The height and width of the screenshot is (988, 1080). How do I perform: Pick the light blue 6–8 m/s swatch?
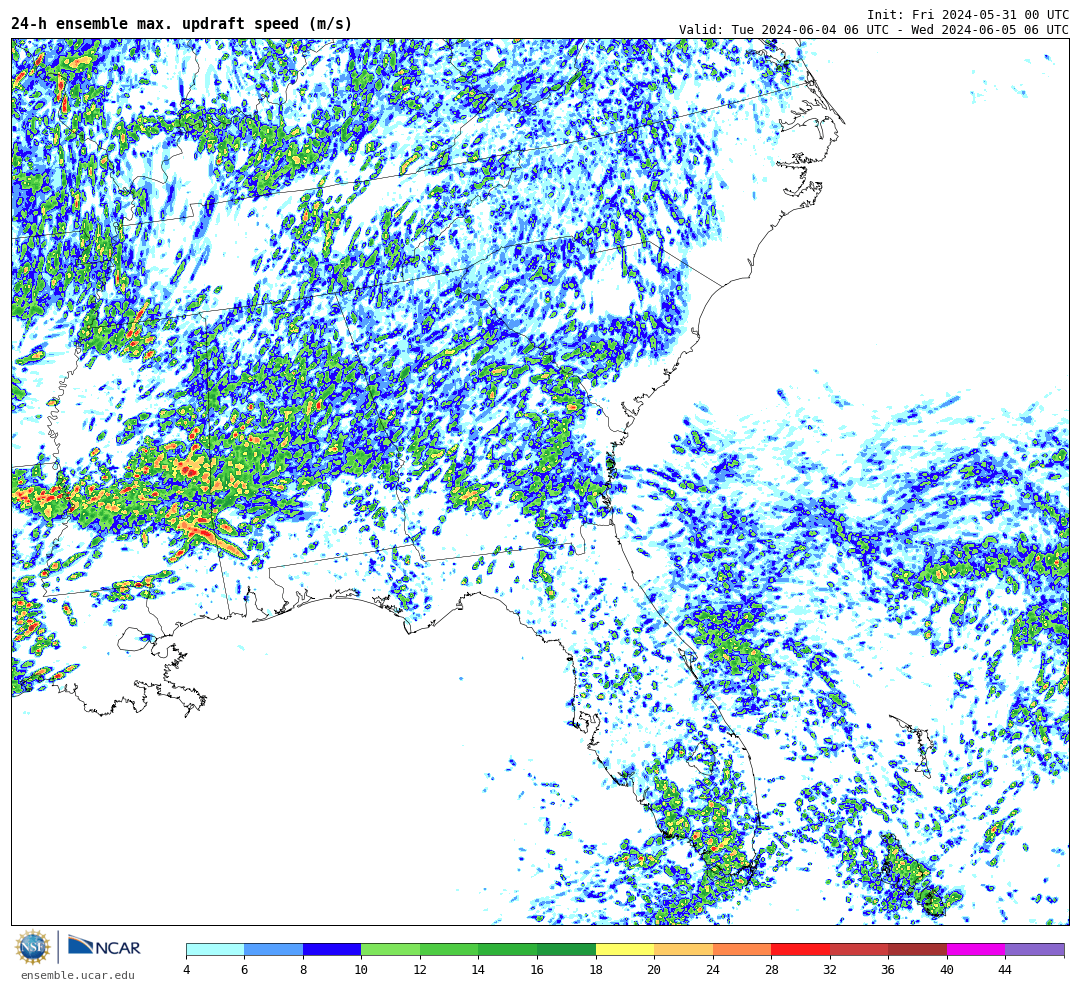(273, 949)
